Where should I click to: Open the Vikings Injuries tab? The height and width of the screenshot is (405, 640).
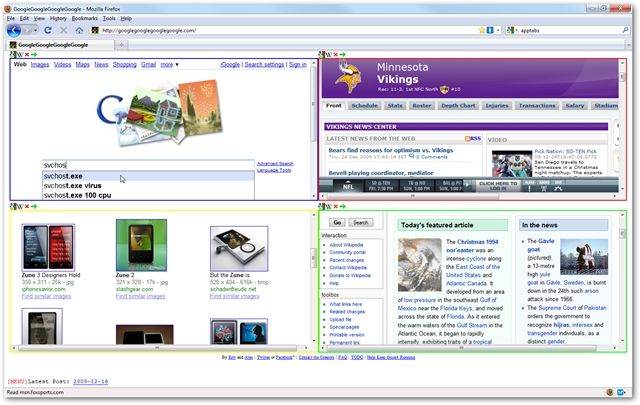[497, 106]
